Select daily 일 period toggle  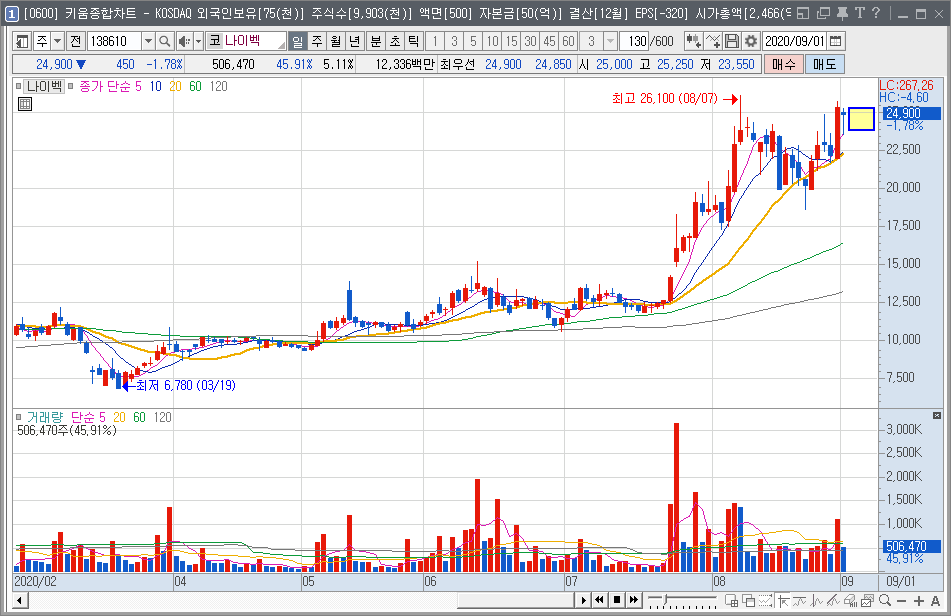[x=297, y=41]
